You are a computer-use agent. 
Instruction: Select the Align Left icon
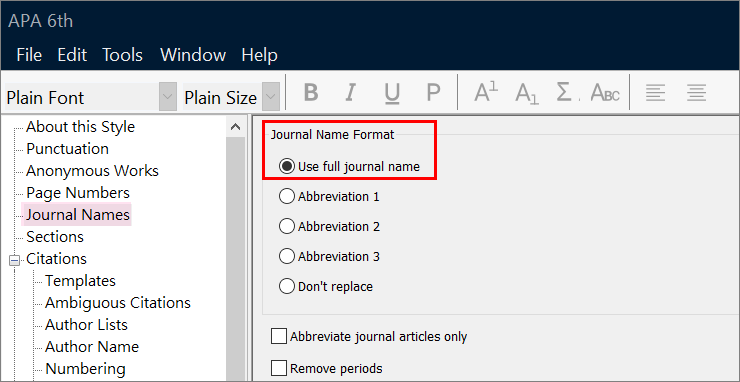[655, 93]
